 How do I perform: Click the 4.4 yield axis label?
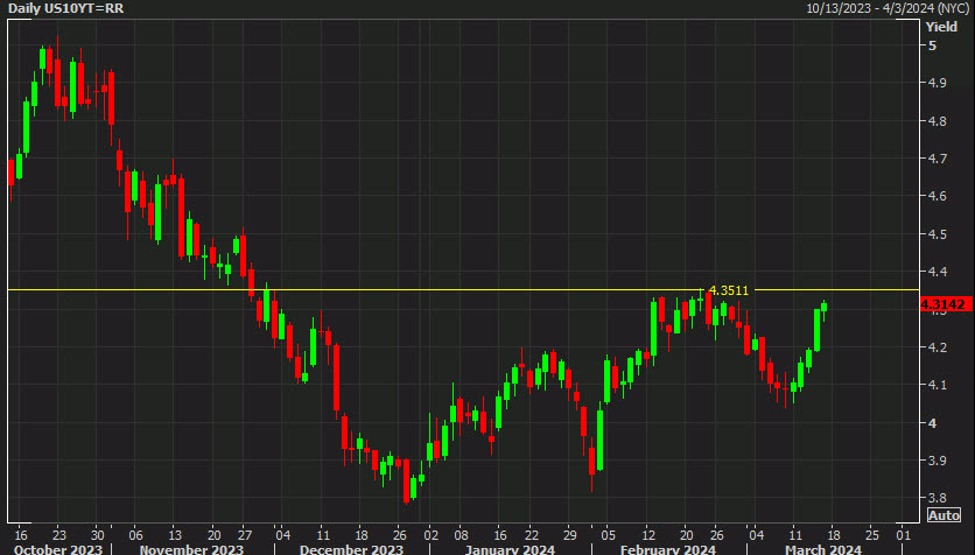click(x=937, y=272)
